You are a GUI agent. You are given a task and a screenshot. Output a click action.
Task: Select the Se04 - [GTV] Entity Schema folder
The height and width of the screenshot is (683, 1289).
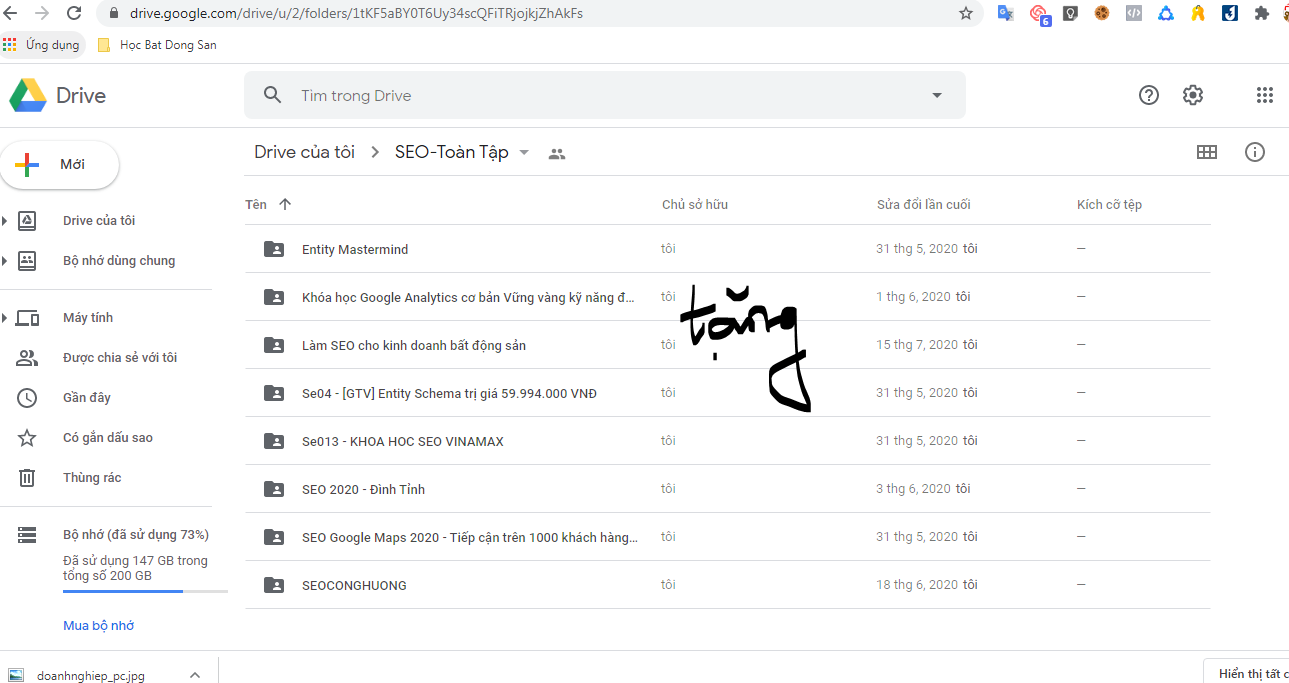tap(449, 393)
